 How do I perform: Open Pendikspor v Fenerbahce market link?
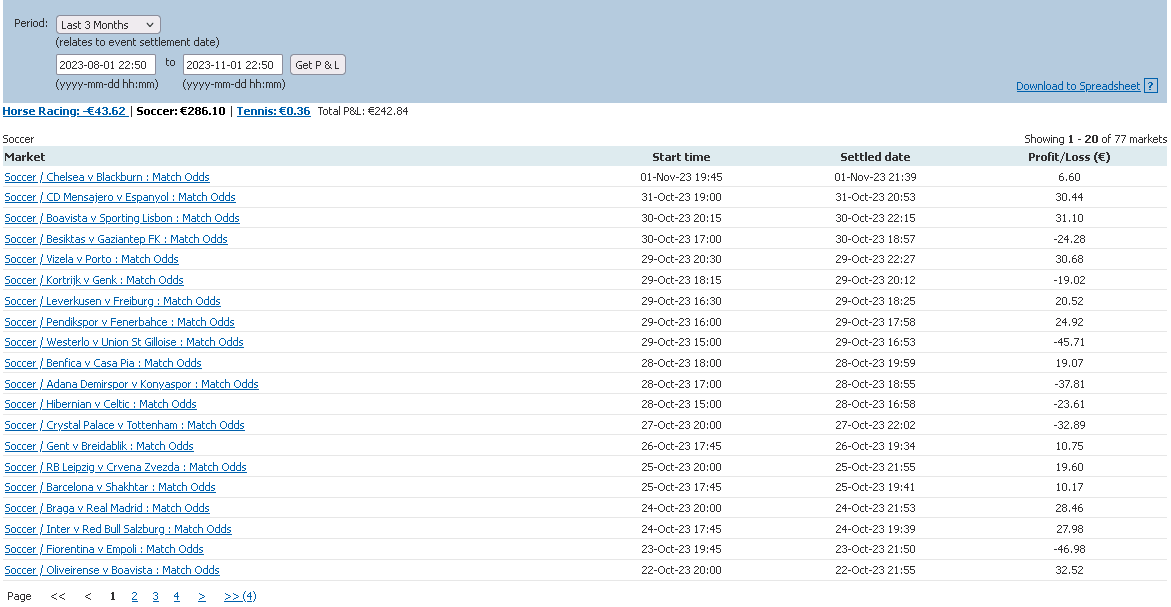coord(119,322)
